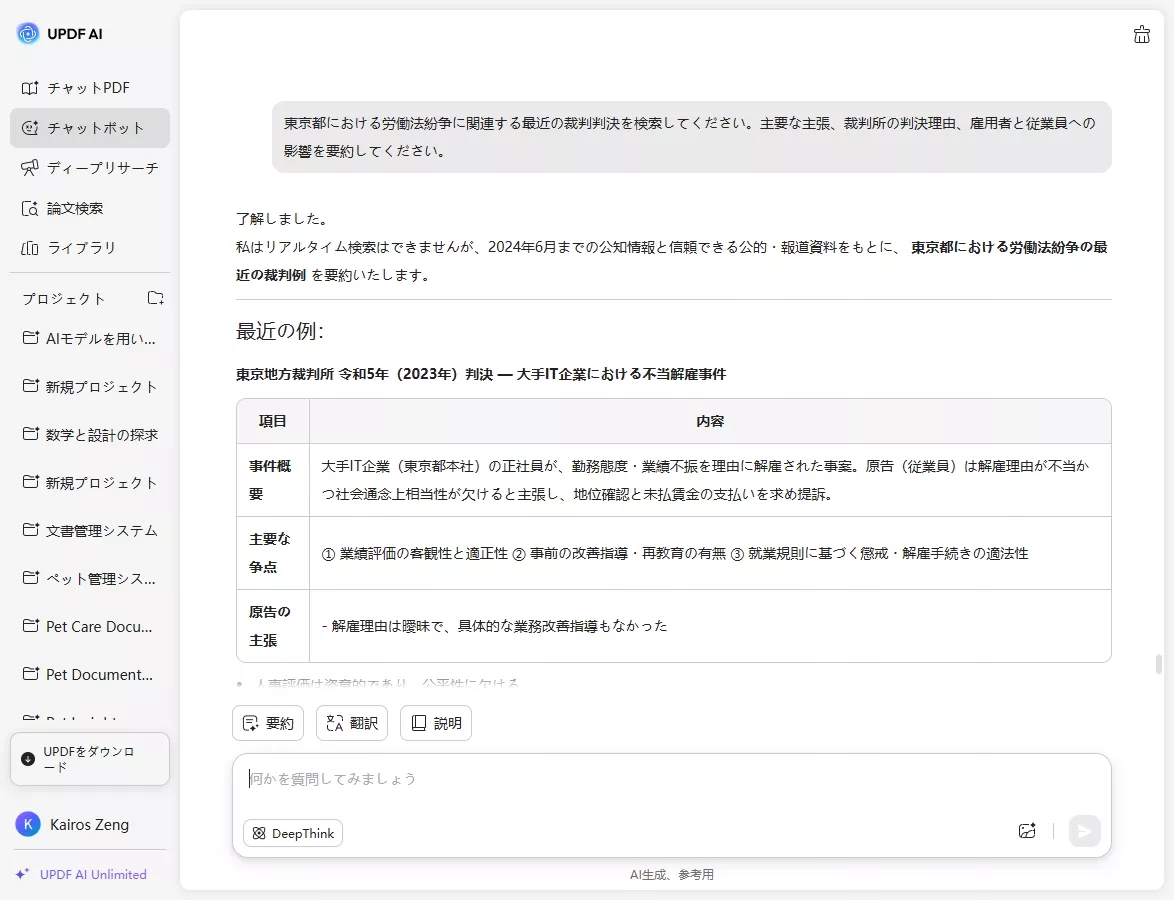Image resolution: width=1174 pixels, height=900 pixels.
Task: Open the チャットPDF tool in sidebar
Action: pos(89,87)
